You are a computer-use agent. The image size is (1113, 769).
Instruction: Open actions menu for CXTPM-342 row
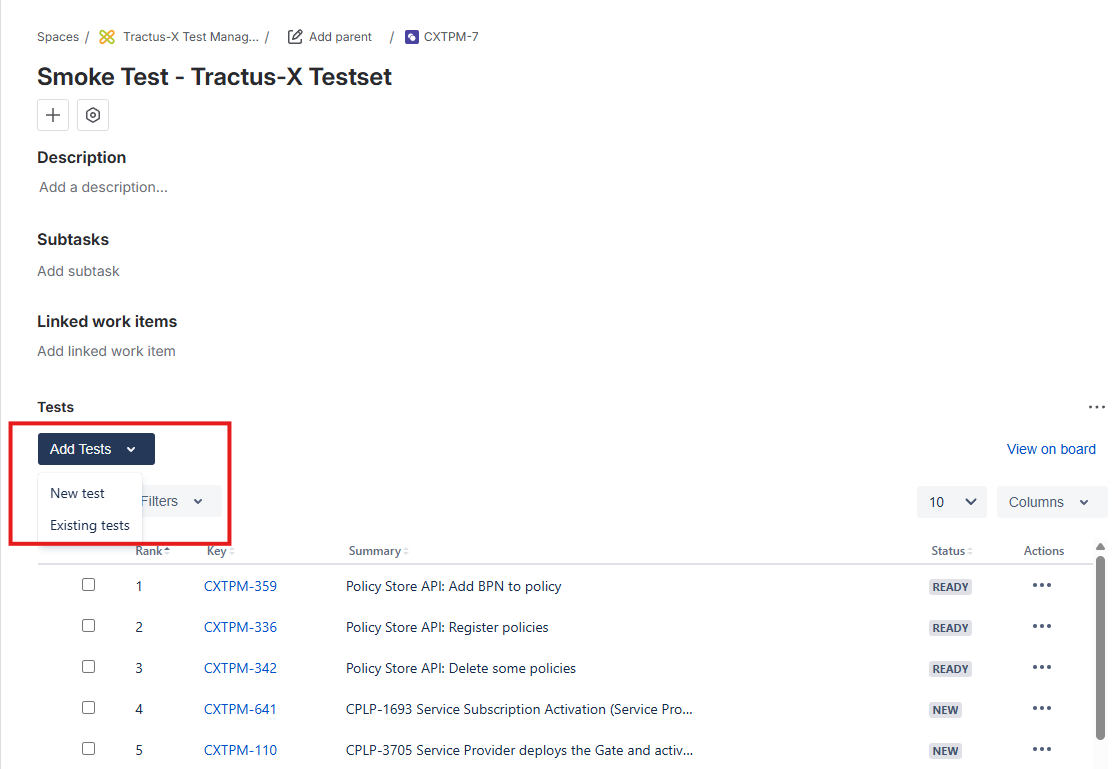pyautogui.click(x=1042, y=667)
